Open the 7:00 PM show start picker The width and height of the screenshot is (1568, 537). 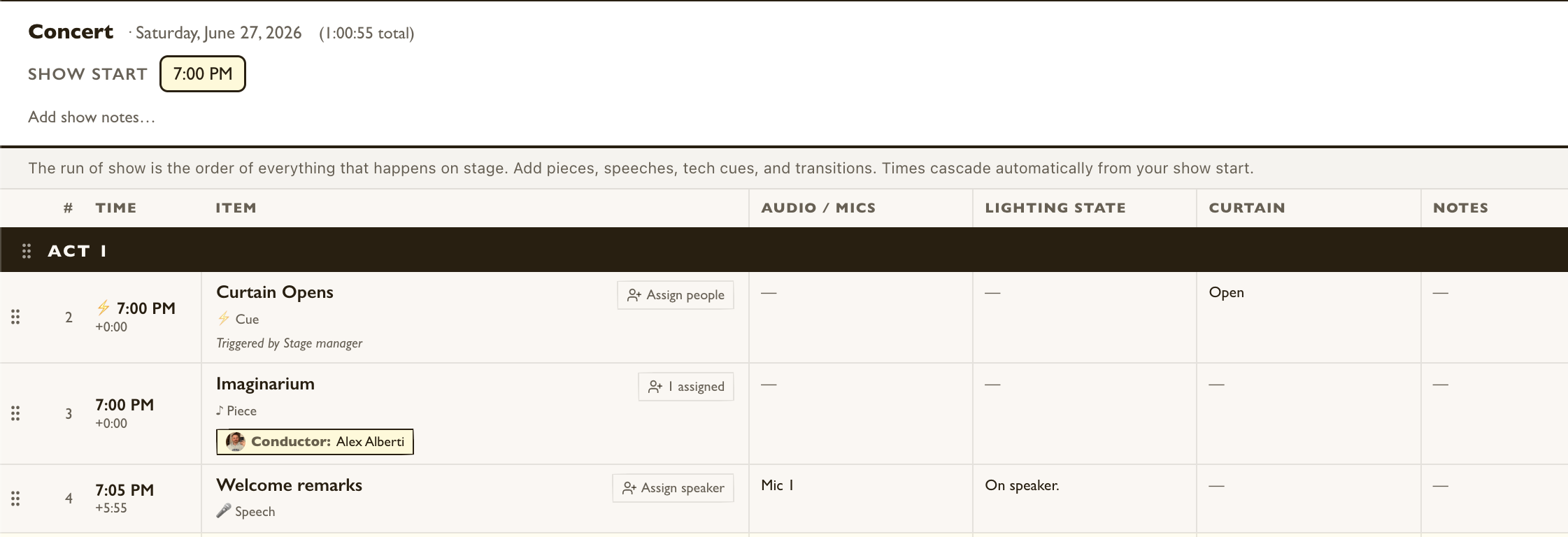203,73
